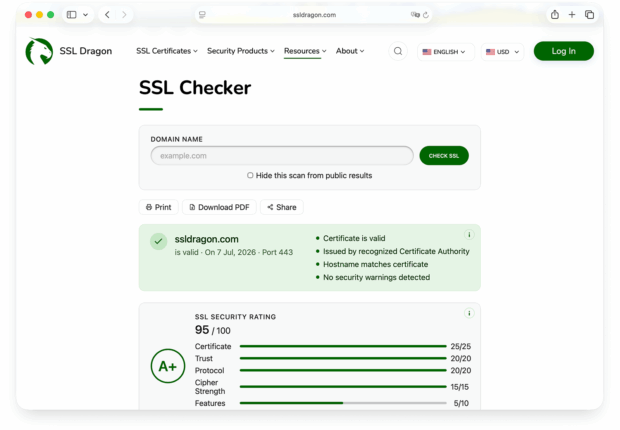Click the US flag in the currency selector

[x=490, y=52]
